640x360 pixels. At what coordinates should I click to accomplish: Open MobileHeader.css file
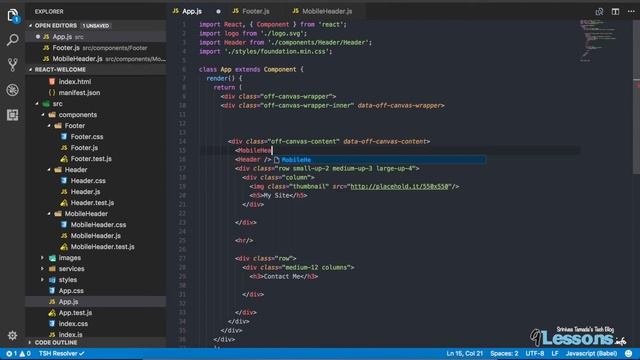[x=98, y=225]
